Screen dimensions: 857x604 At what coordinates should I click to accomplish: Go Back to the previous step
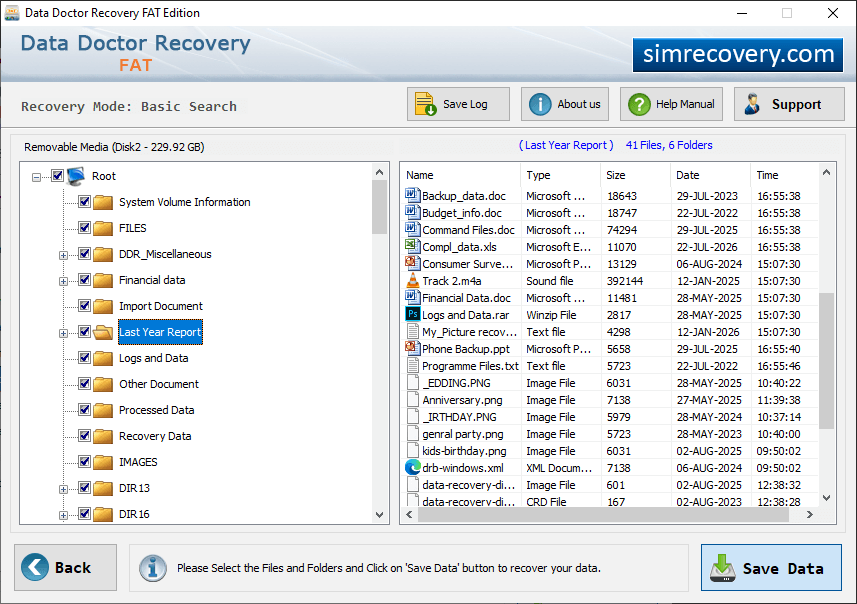(66, 567)
